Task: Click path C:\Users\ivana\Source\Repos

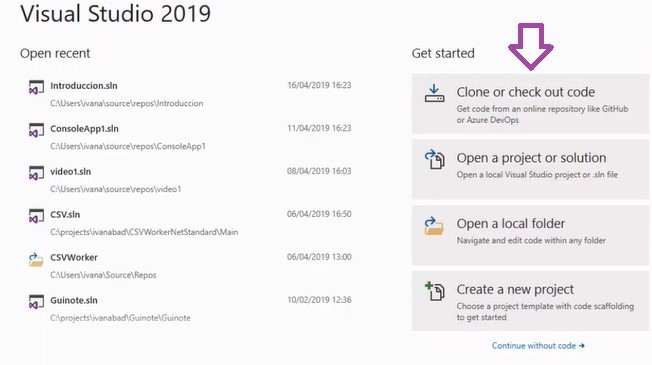Action: pos(103,275)
